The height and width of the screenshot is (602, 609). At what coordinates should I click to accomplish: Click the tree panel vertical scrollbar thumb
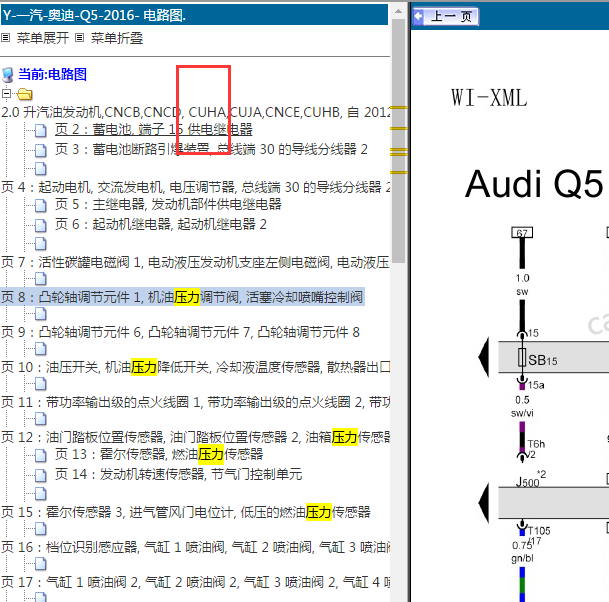[x=398, y=141]
